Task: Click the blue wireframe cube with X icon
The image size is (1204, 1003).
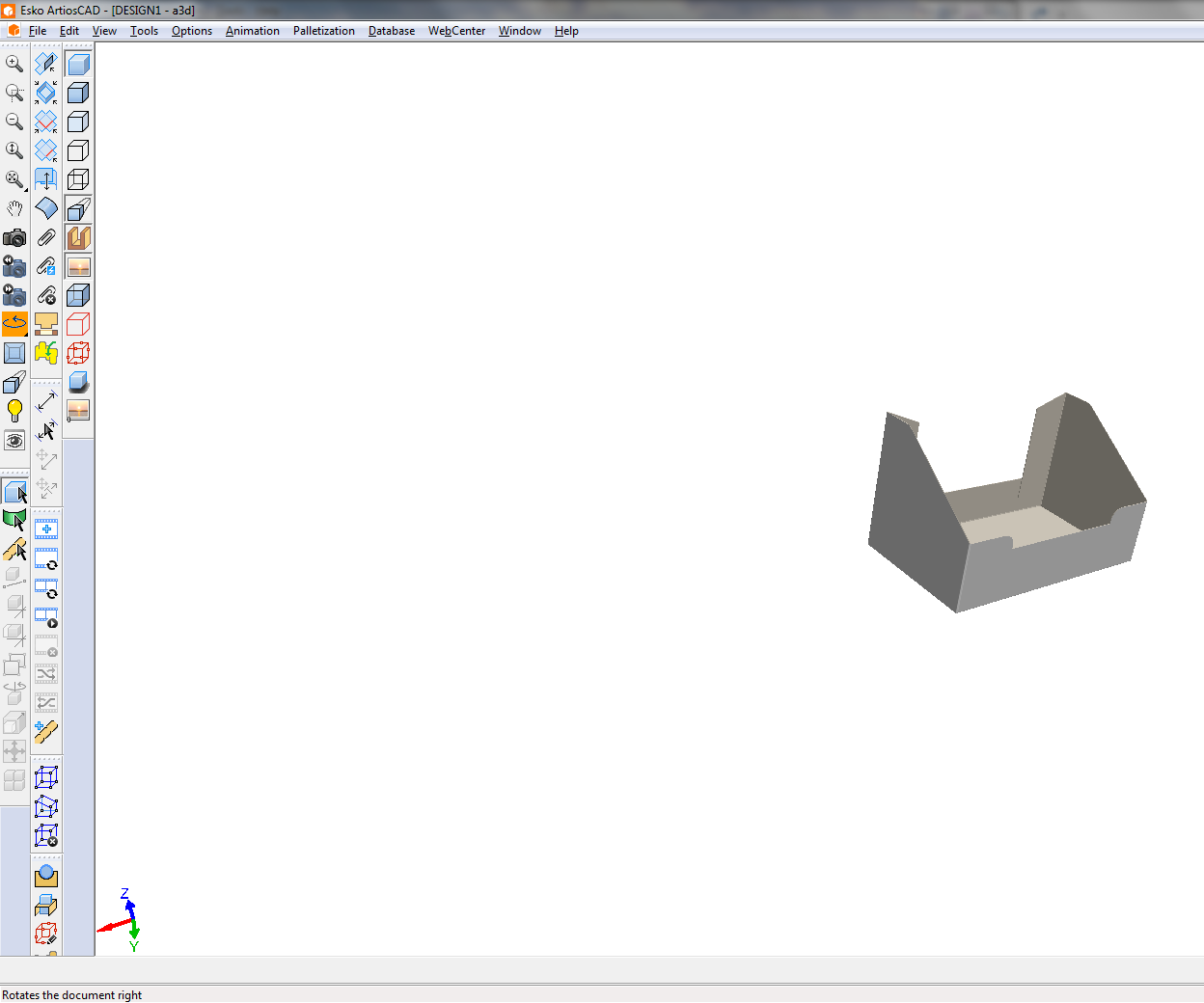Action: point(46,835)
